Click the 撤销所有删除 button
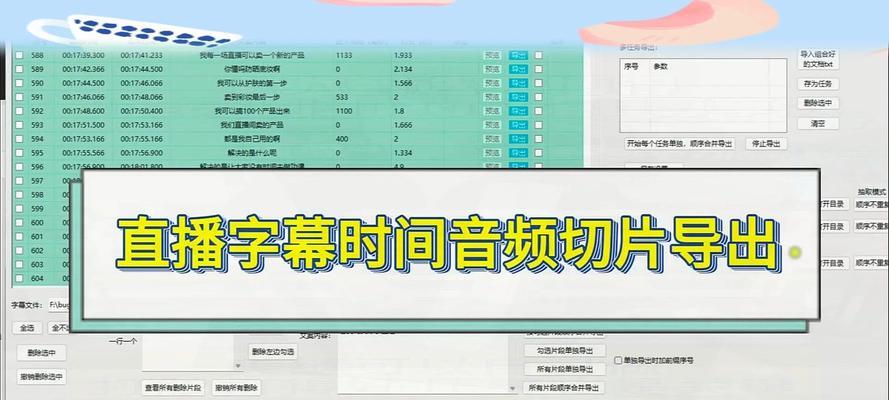 point(236,388)
